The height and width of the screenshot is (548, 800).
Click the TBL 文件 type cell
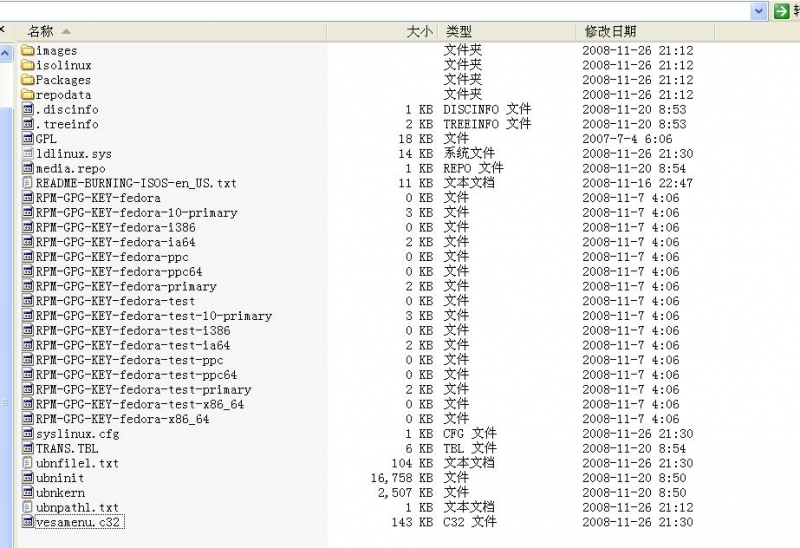click(470, 449)
